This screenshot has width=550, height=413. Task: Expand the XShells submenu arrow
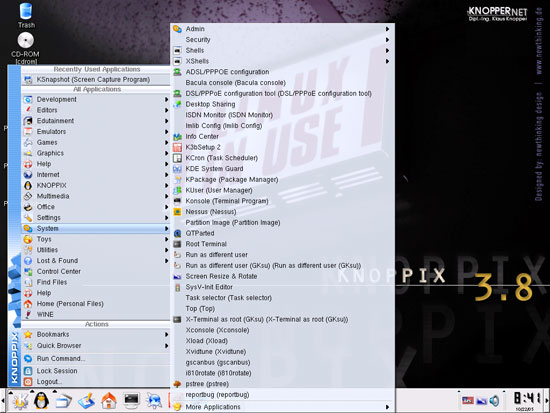click(387, 61)
